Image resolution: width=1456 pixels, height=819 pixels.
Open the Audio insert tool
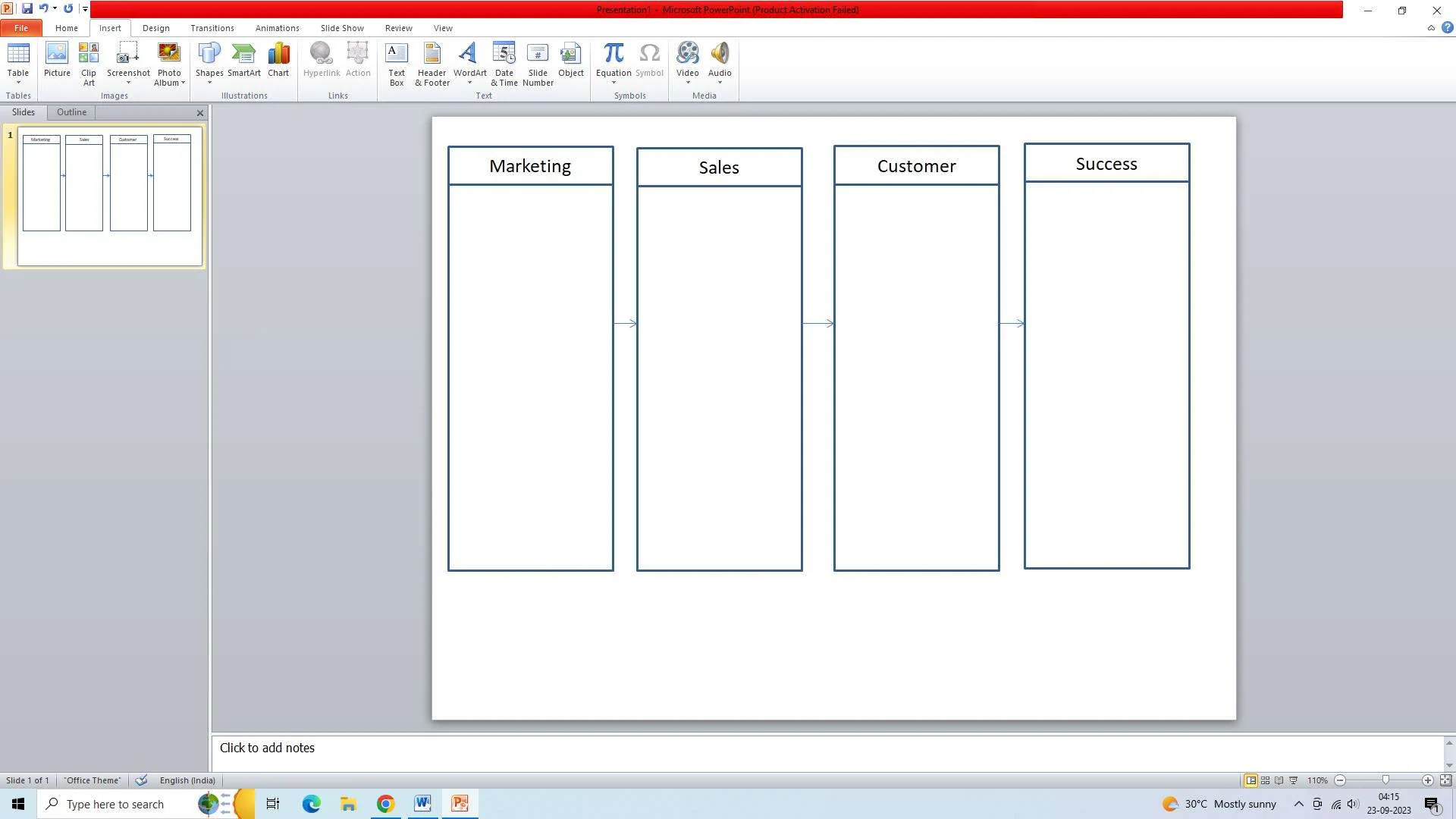coord(720,64)
